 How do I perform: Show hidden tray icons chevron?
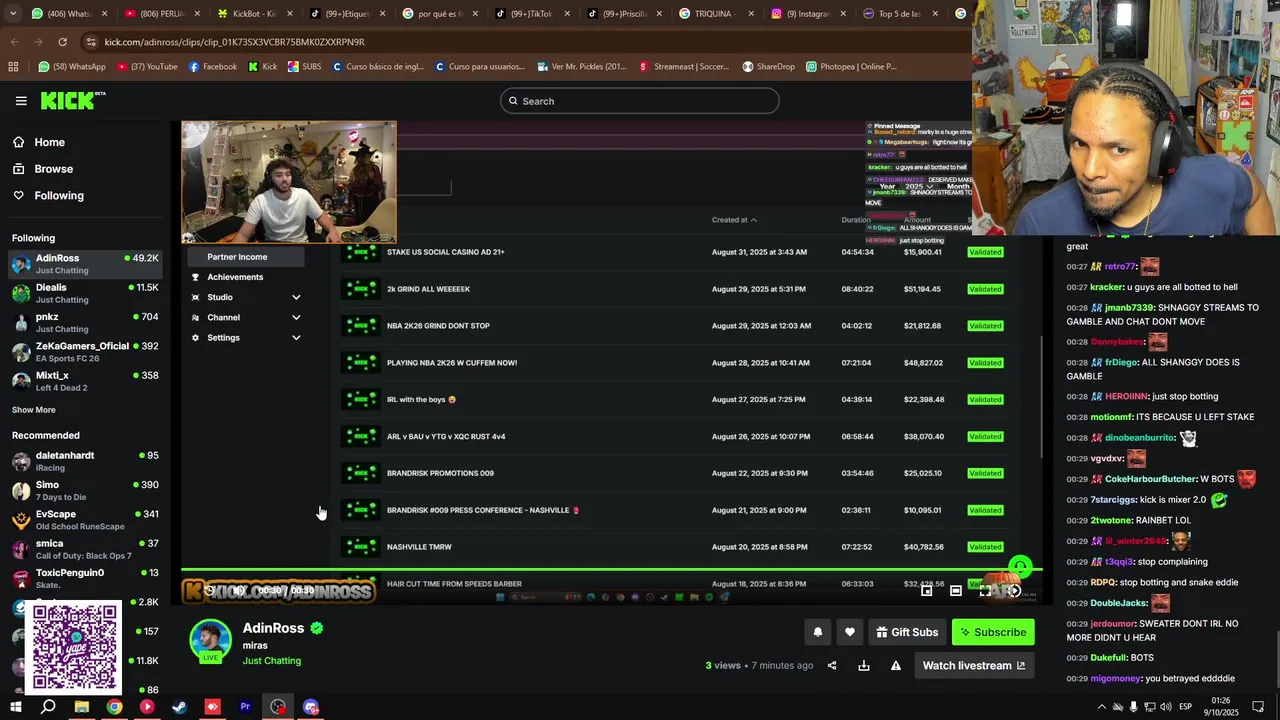[x=1101, y=707]
